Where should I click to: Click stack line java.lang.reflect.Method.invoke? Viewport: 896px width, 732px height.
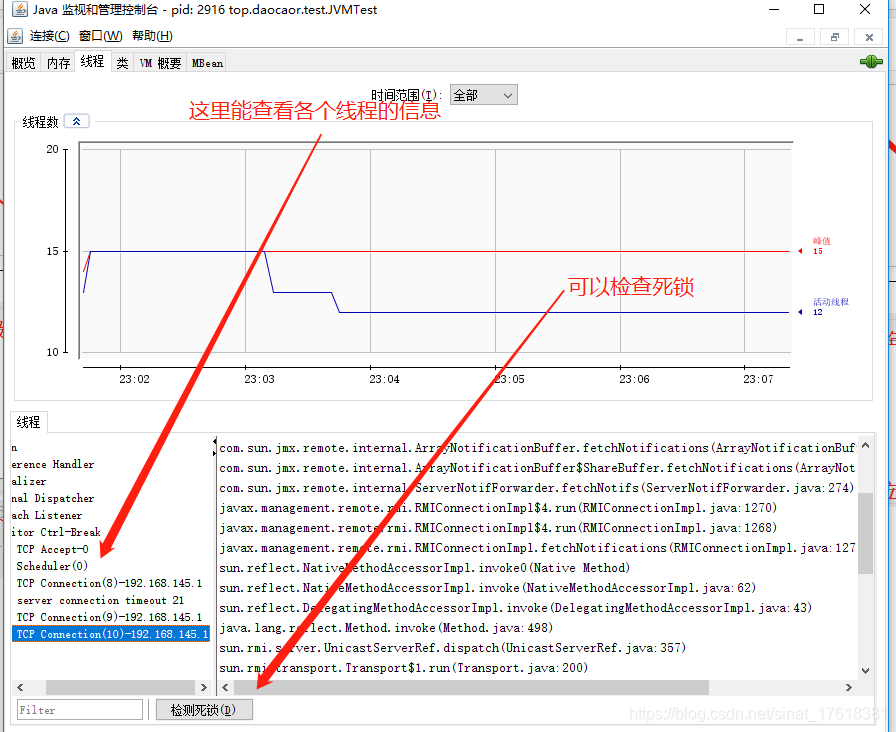click(386, 628)
